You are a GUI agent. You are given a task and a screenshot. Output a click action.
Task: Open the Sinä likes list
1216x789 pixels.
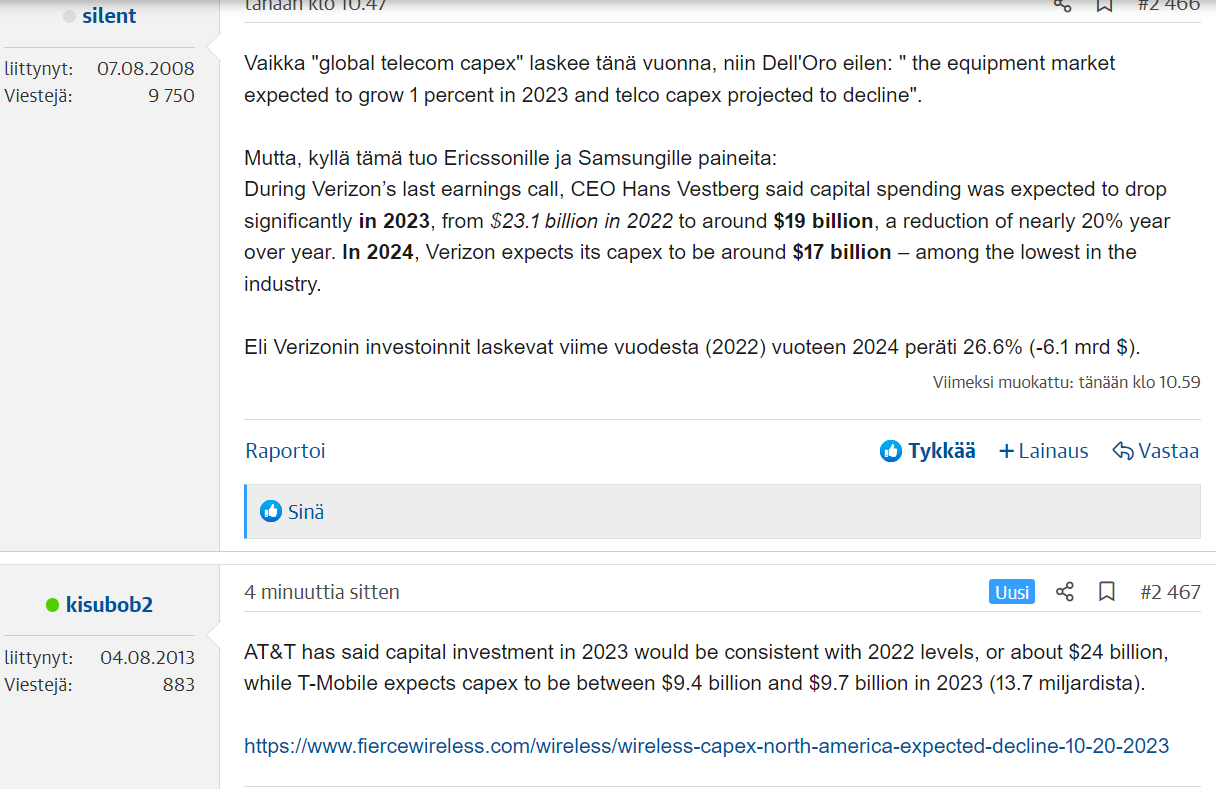[306, 512]
